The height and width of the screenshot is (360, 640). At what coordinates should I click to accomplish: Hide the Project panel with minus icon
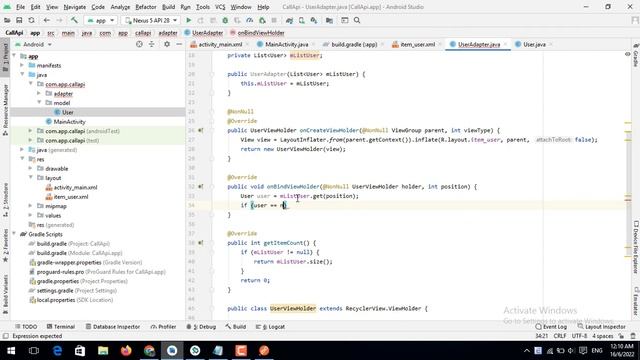click(179, 44)
